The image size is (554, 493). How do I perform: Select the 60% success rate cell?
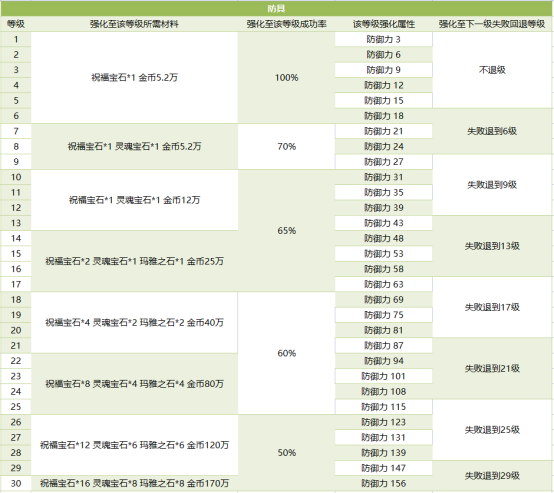point(286,353)
